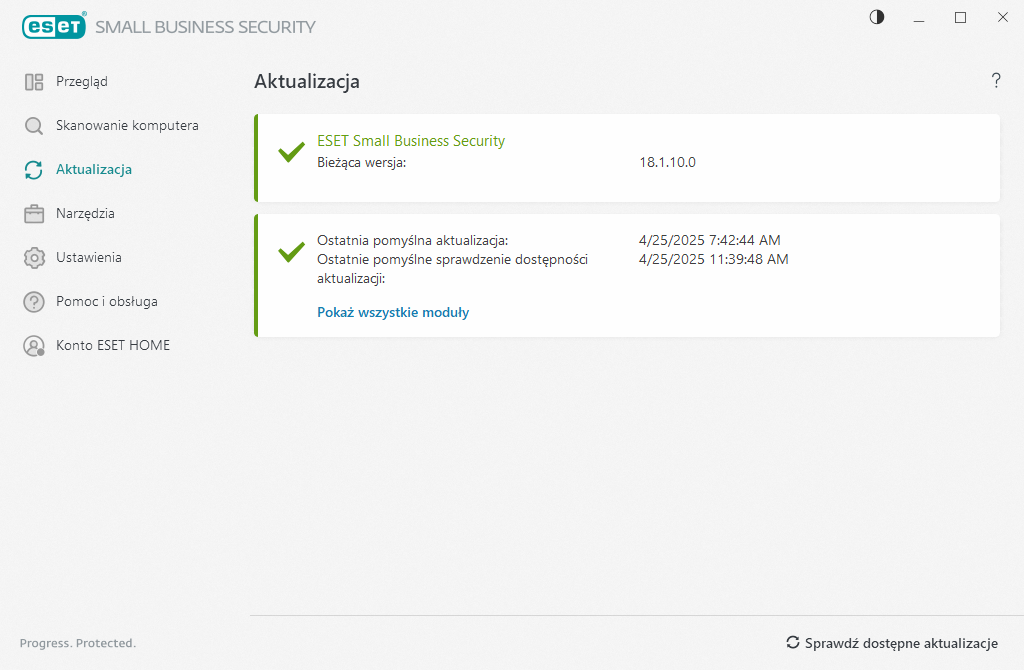Viewport: 1024px width, 670px height.
Task: Maximize the ESET window
Action: pos(960,17)
